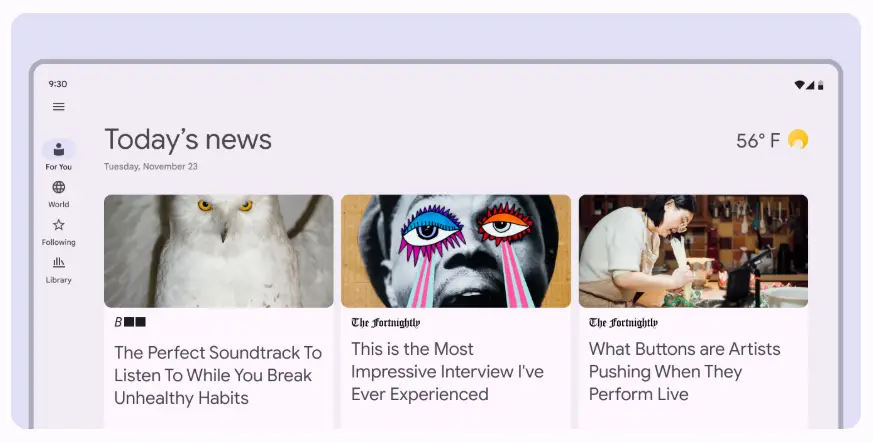Select the For You person icon
This screenshot has width=873, height=442.
point(58,149)
